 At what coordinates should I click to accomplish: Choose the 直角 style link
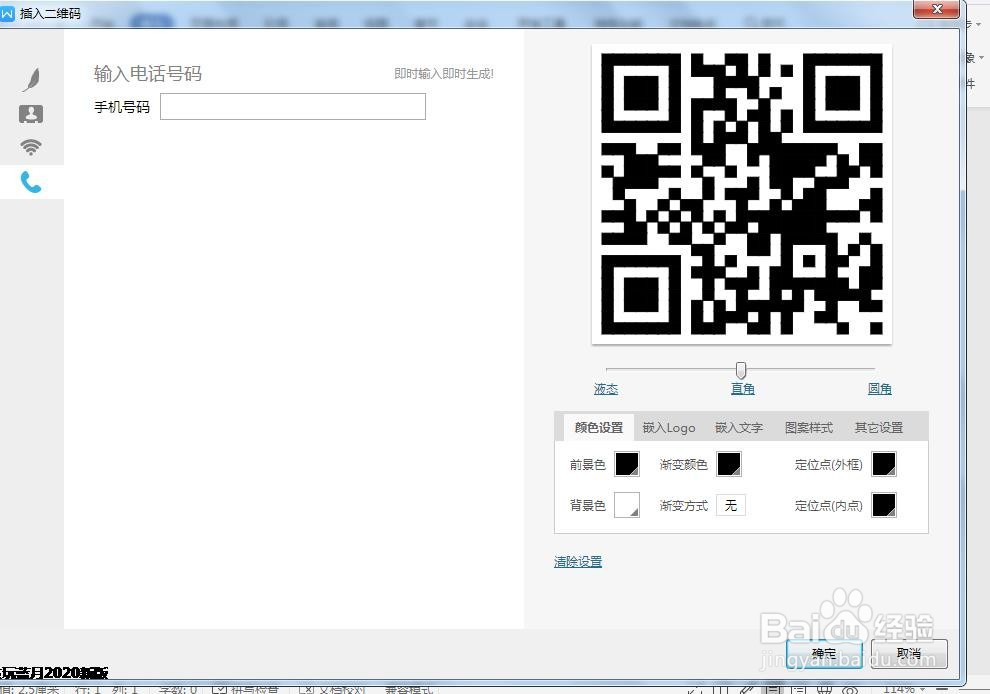(742, 389)
